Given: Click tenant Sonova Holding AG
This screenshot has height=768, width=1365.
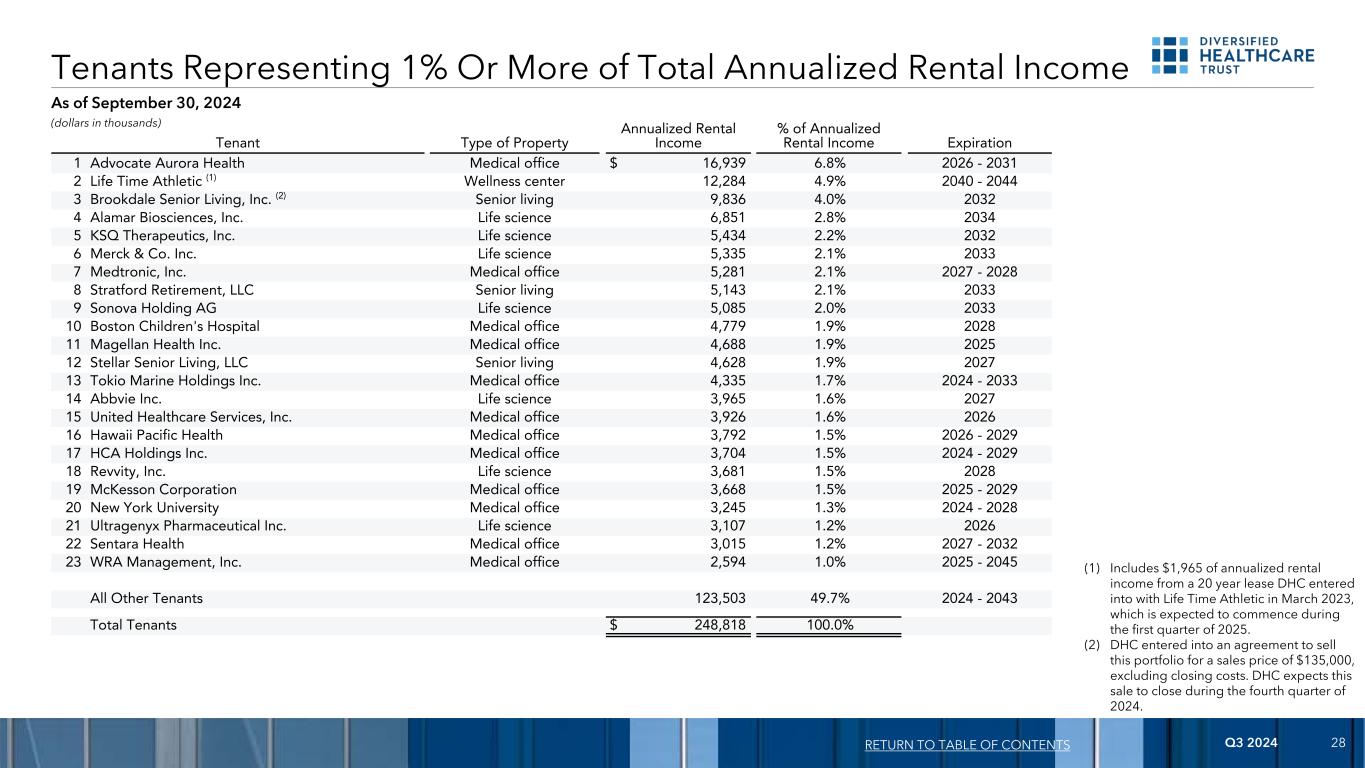Looking at the screenshot, I should [x=152, y=308].
